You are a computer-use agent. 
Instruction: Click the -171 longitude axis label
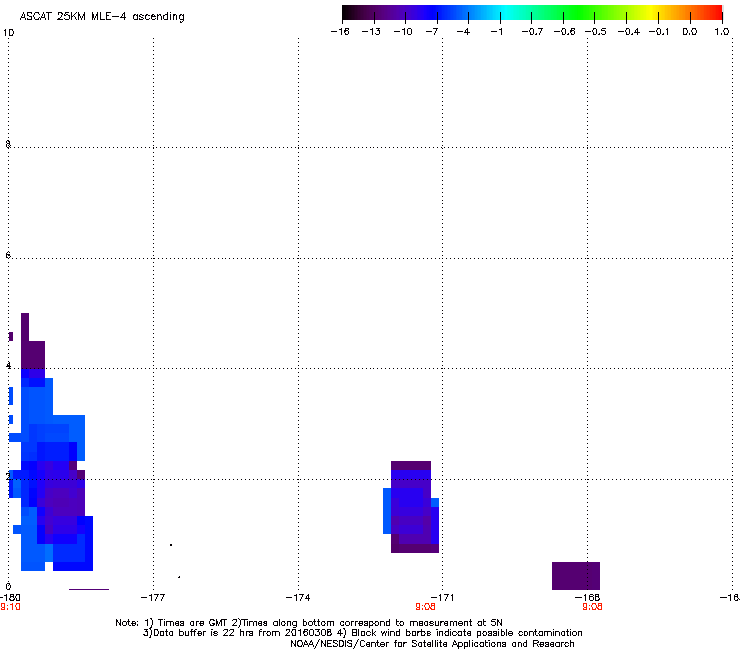[x=442, y=598]
